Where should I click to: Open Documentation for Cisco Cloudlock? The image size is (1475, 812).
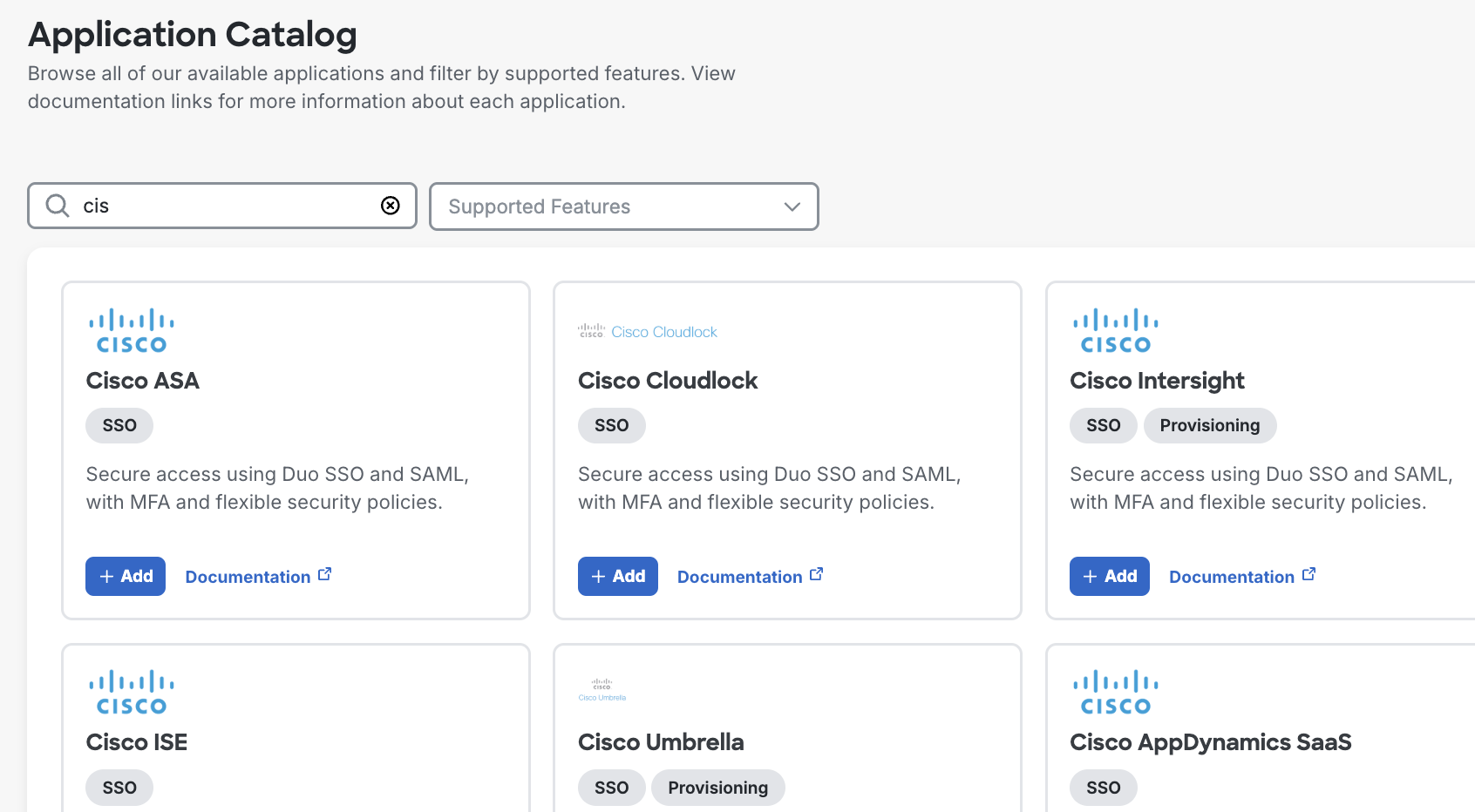(739, 576)
